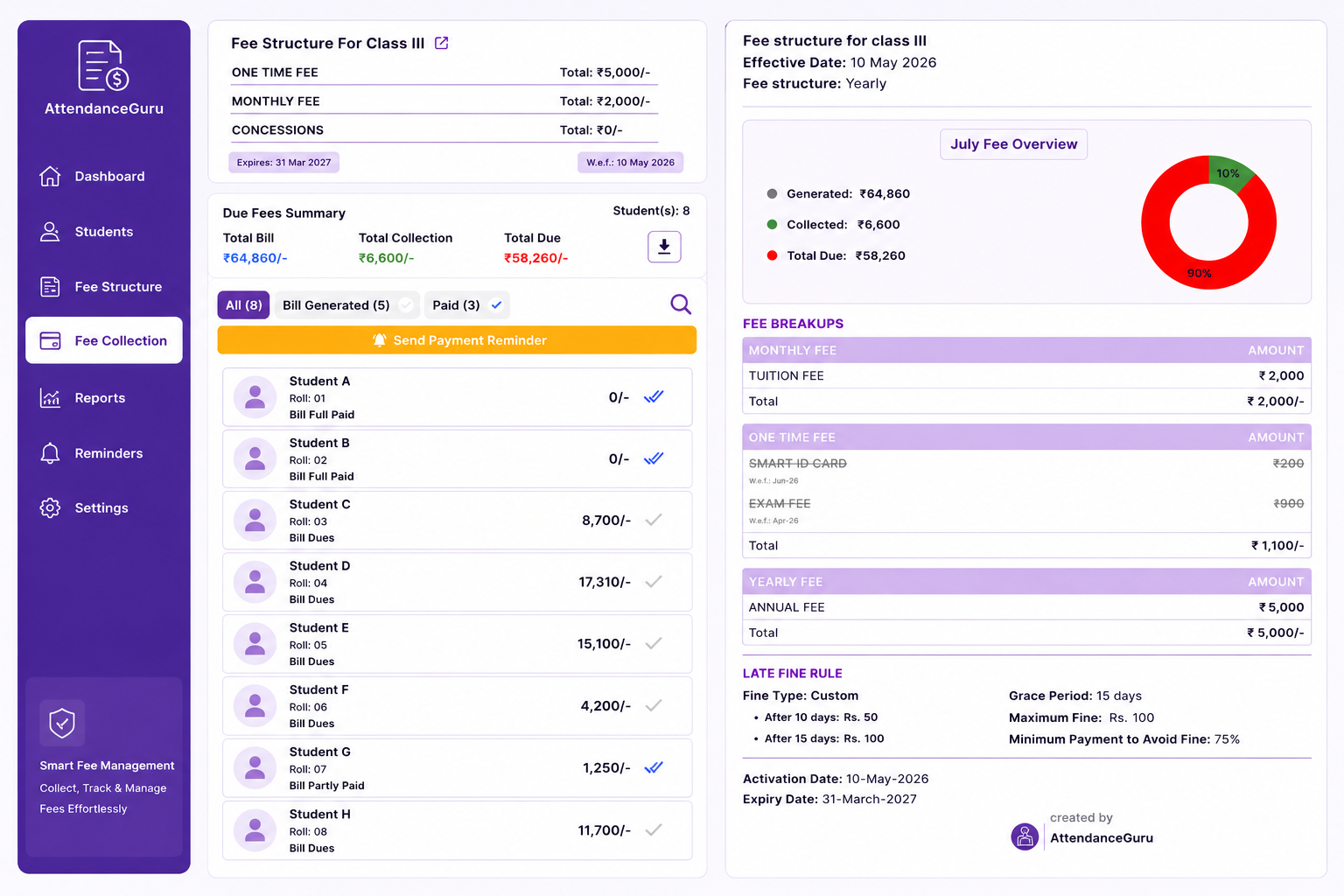This screenshot has height=896, width=1344.
Task: Click the Reports chart icon
Action: click(50, 398)
